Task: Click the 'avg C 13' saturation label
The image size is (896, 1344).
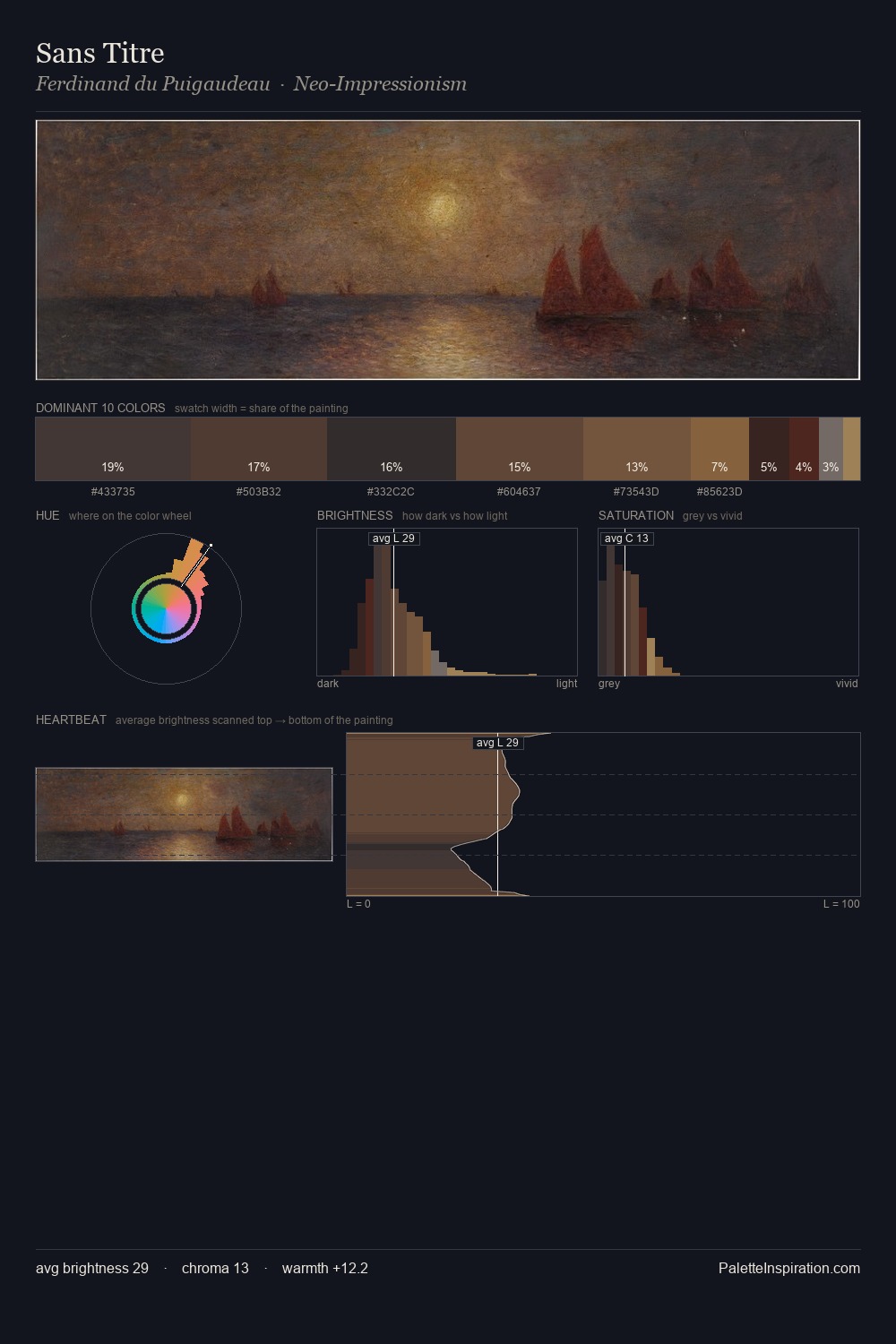Action: (x=626, y=538)
